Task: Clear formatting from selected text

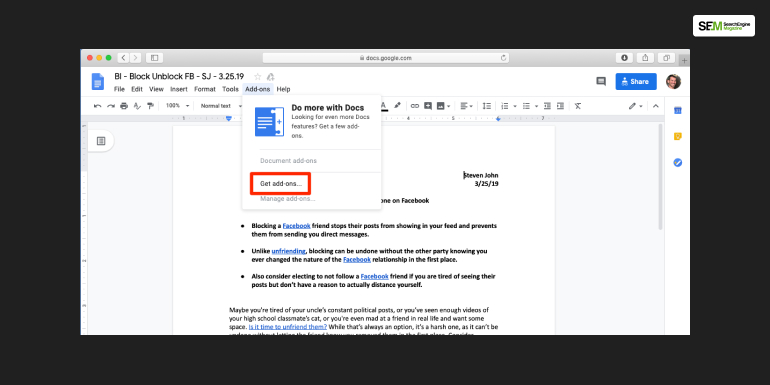Action: coord(578,106)
